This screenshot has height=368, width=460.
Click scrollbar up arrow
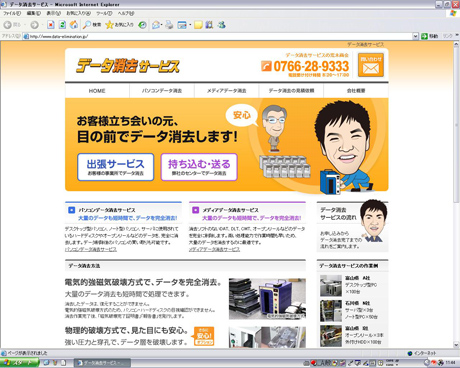click(456, 45)
